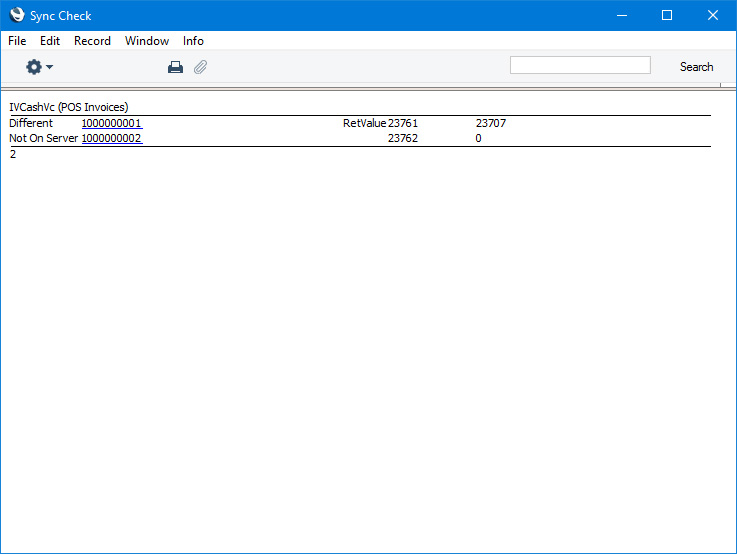Open the Info menu

pos(193,41)
